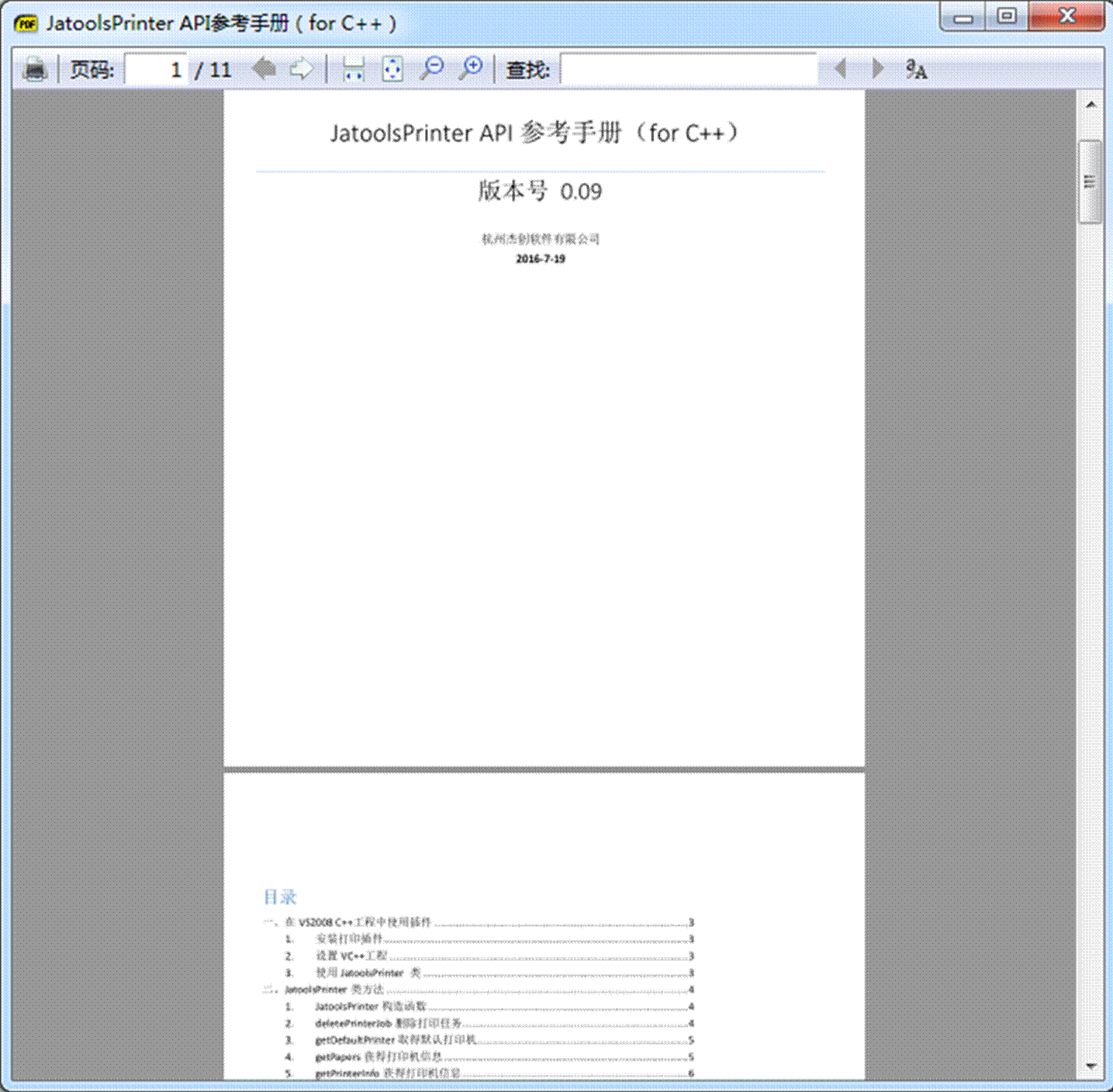
Task: Open the getDefaultPrinter contents entry
Action: coord(396,1040)
